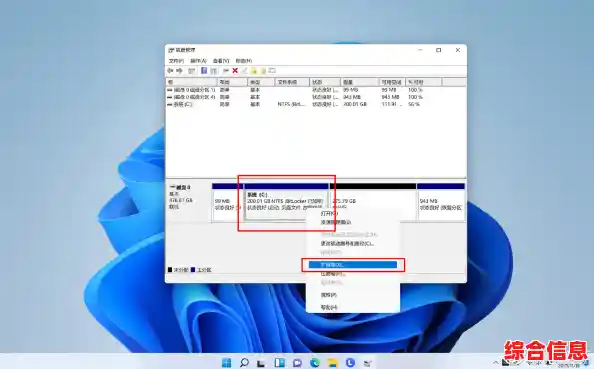Click 200.01 GB capacity cell in volume list

coord(355,104)
